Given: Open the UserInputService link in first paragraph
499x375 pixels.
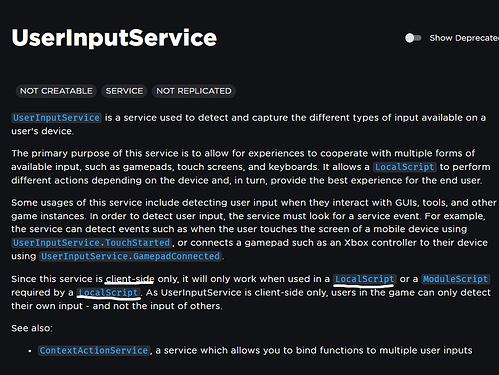Looking at the screenshot, I should [56, 118].
